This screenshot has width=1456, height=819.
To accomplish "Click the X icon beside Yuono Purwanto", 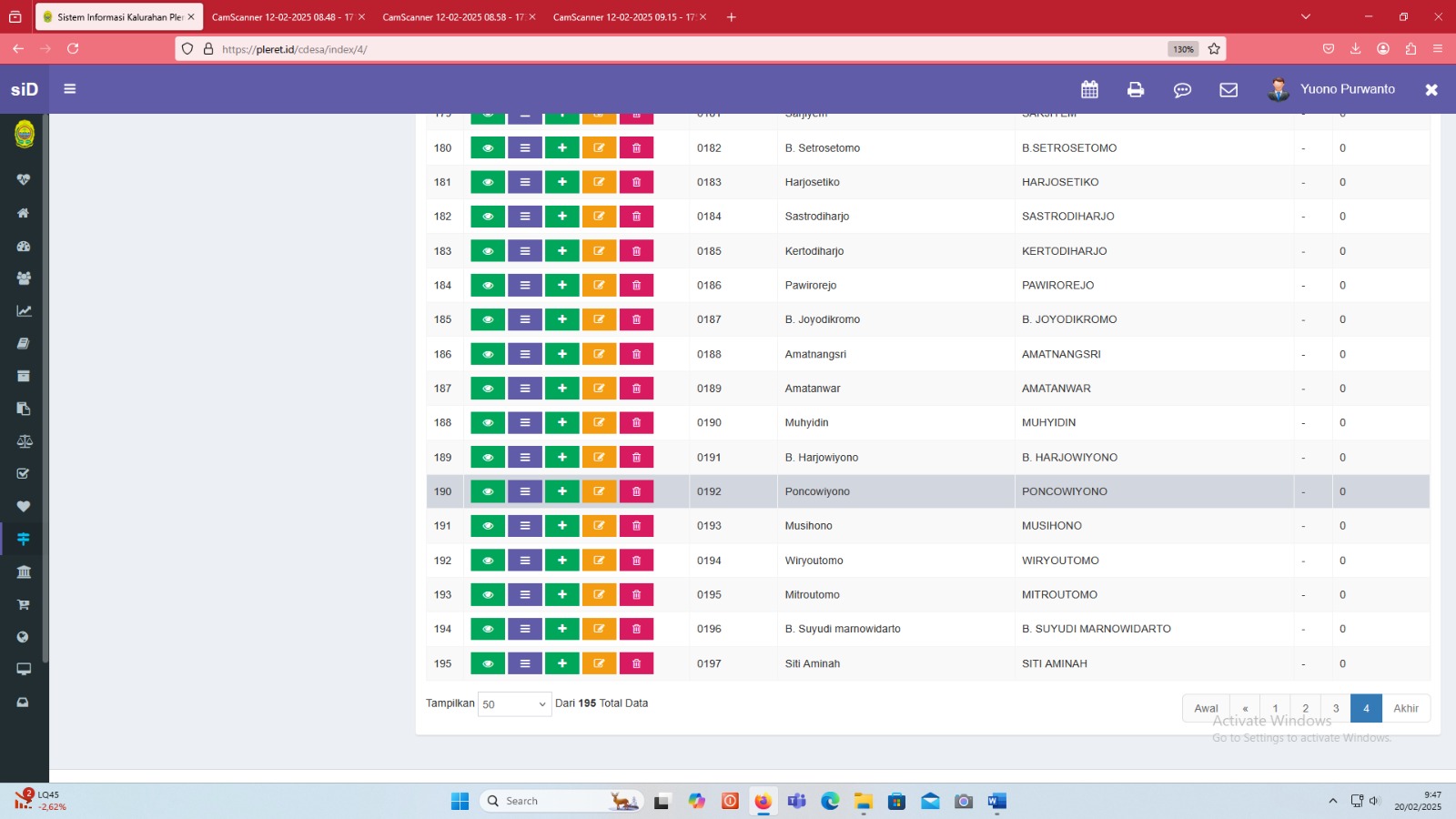I will pyautogui.click(x=1431, y=89).
